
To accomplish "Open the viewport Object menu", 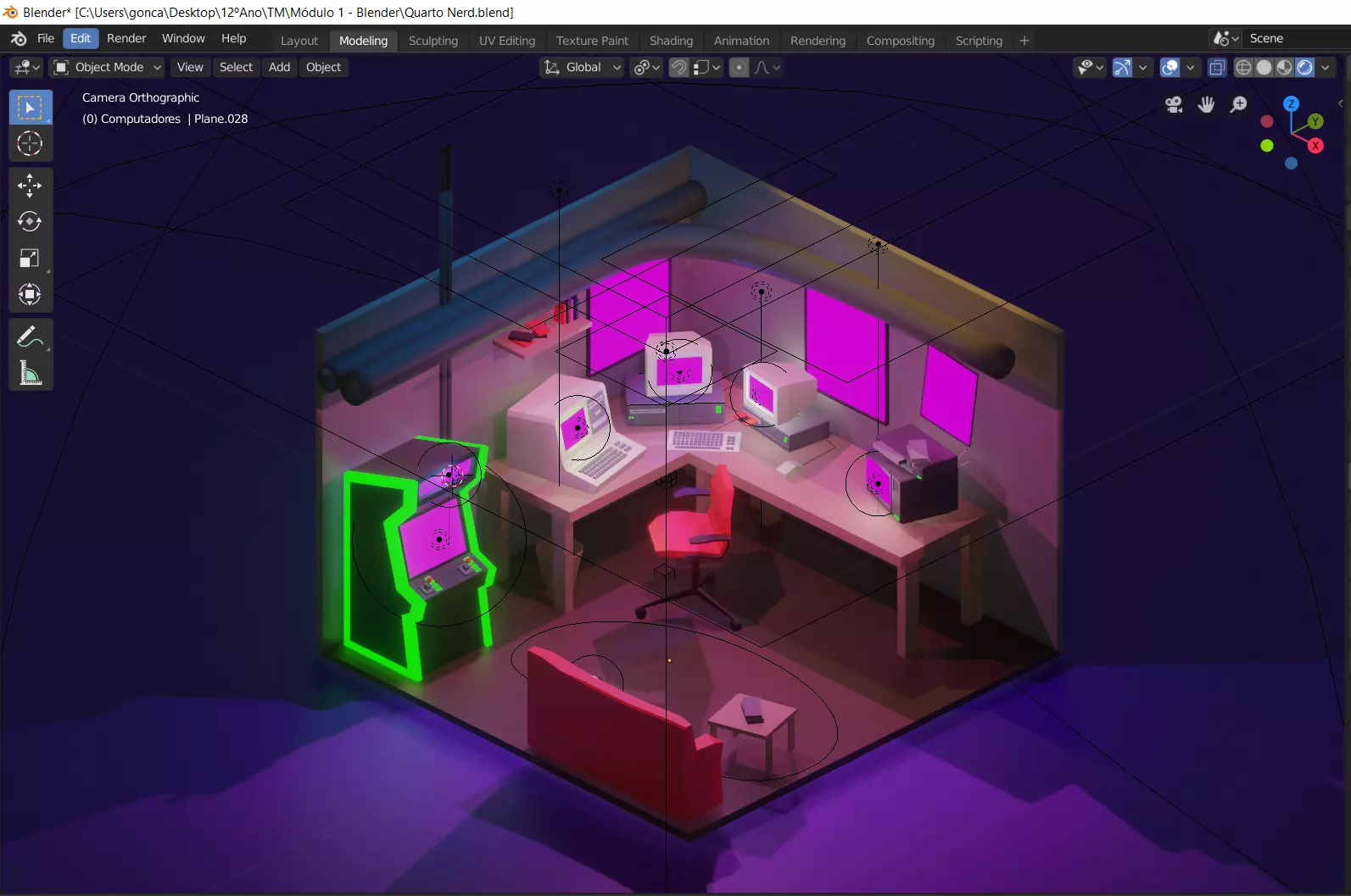I will 323,68.
